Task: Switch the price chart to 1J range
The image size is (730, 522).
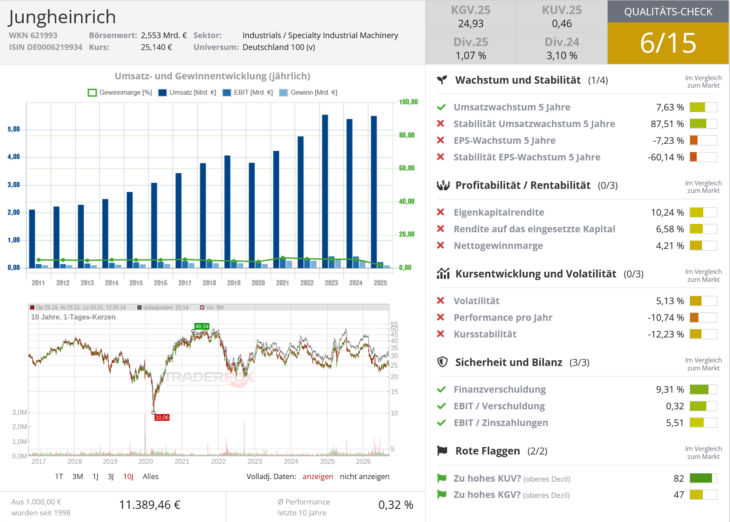Action: pyautogui.click(x=95, y=476)
